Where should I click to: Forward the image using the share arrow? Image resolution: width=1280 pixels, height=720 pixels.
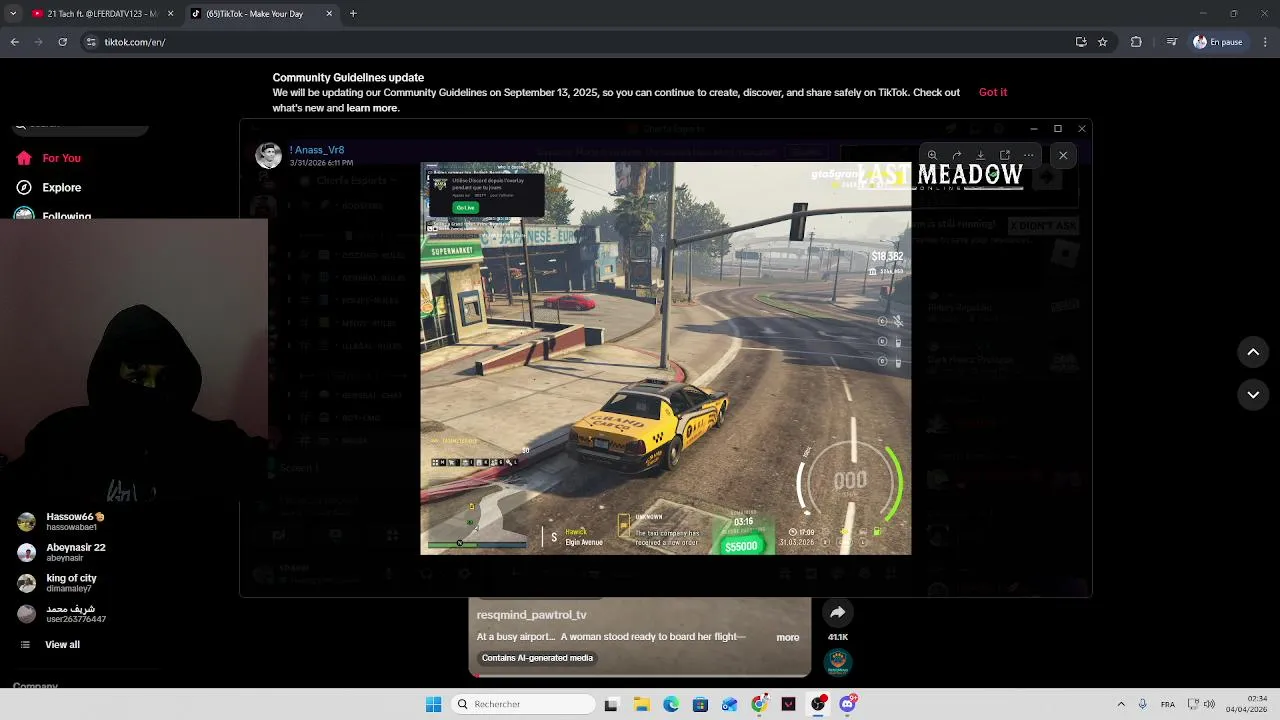tap(956, 155)
